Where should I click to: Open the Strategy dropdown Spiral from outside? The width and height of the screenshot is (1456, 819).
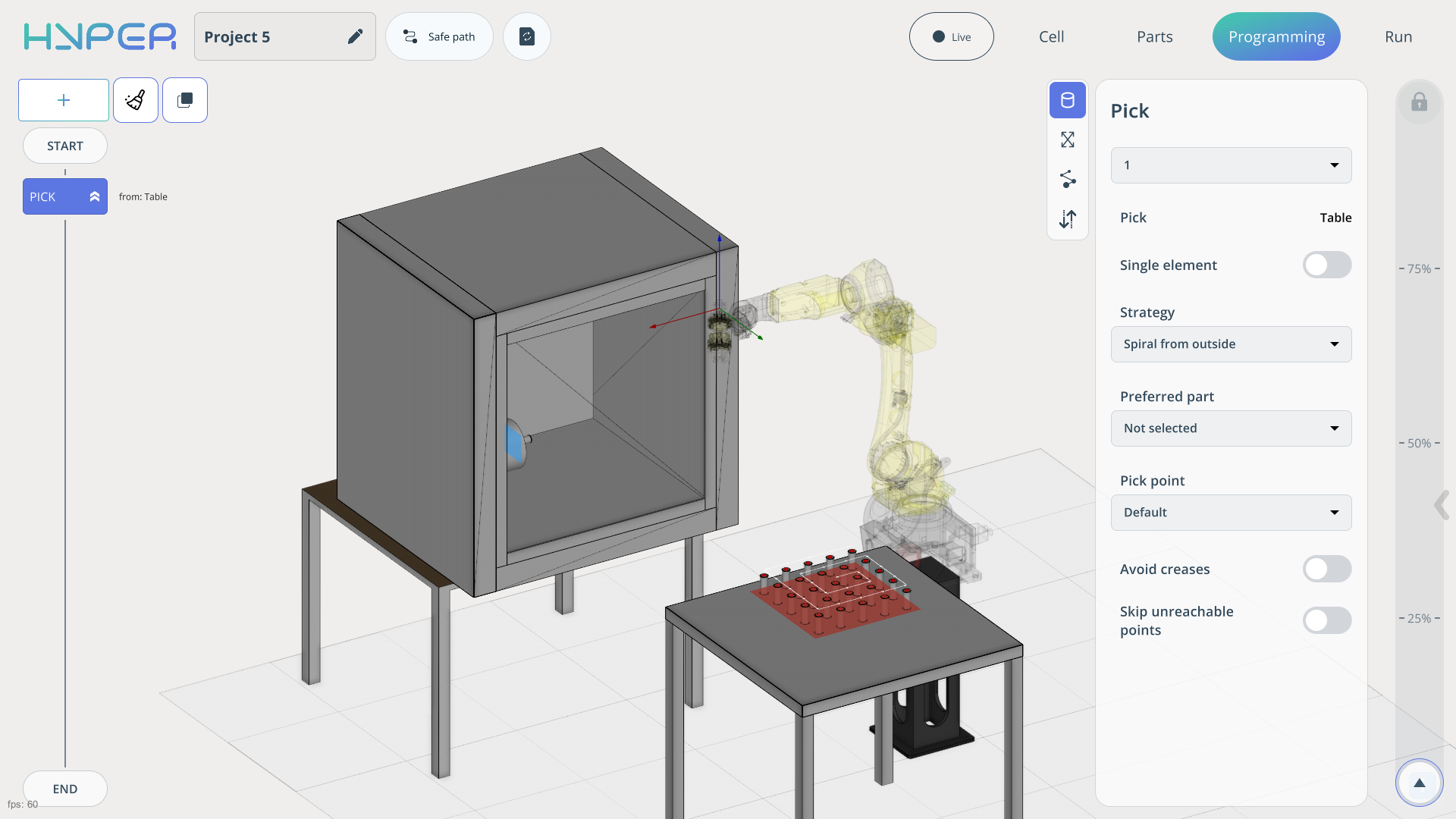pyautogui.click(x=1231, y=344)
